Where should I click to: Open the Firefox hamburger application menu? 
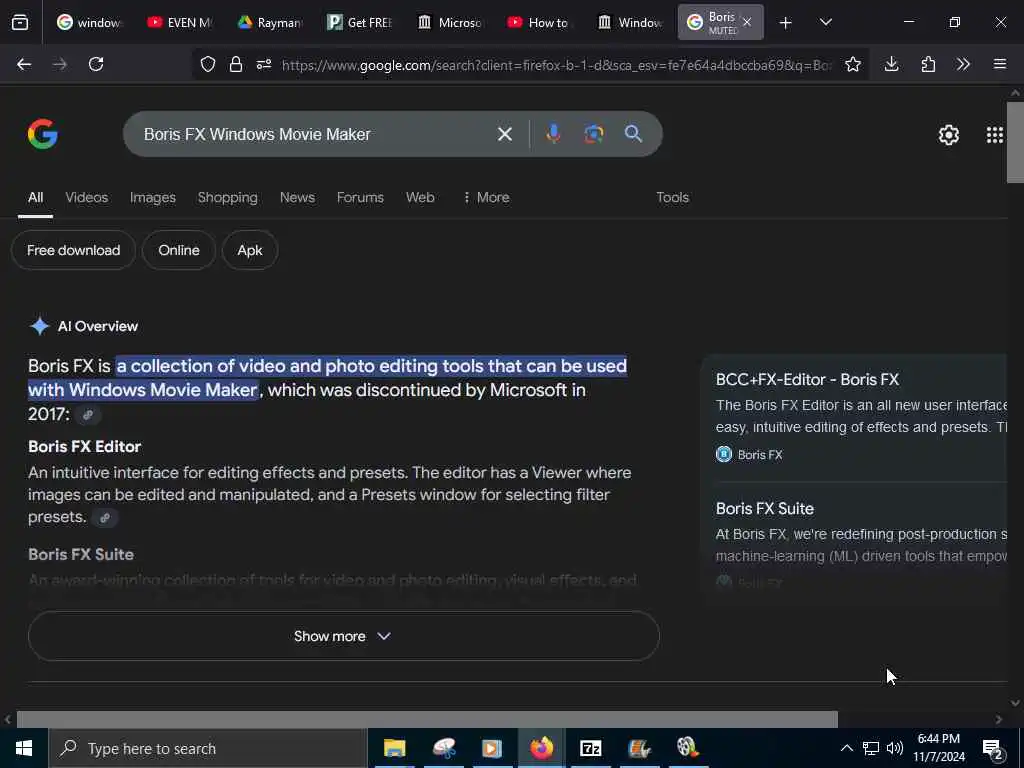(1000, 64)
